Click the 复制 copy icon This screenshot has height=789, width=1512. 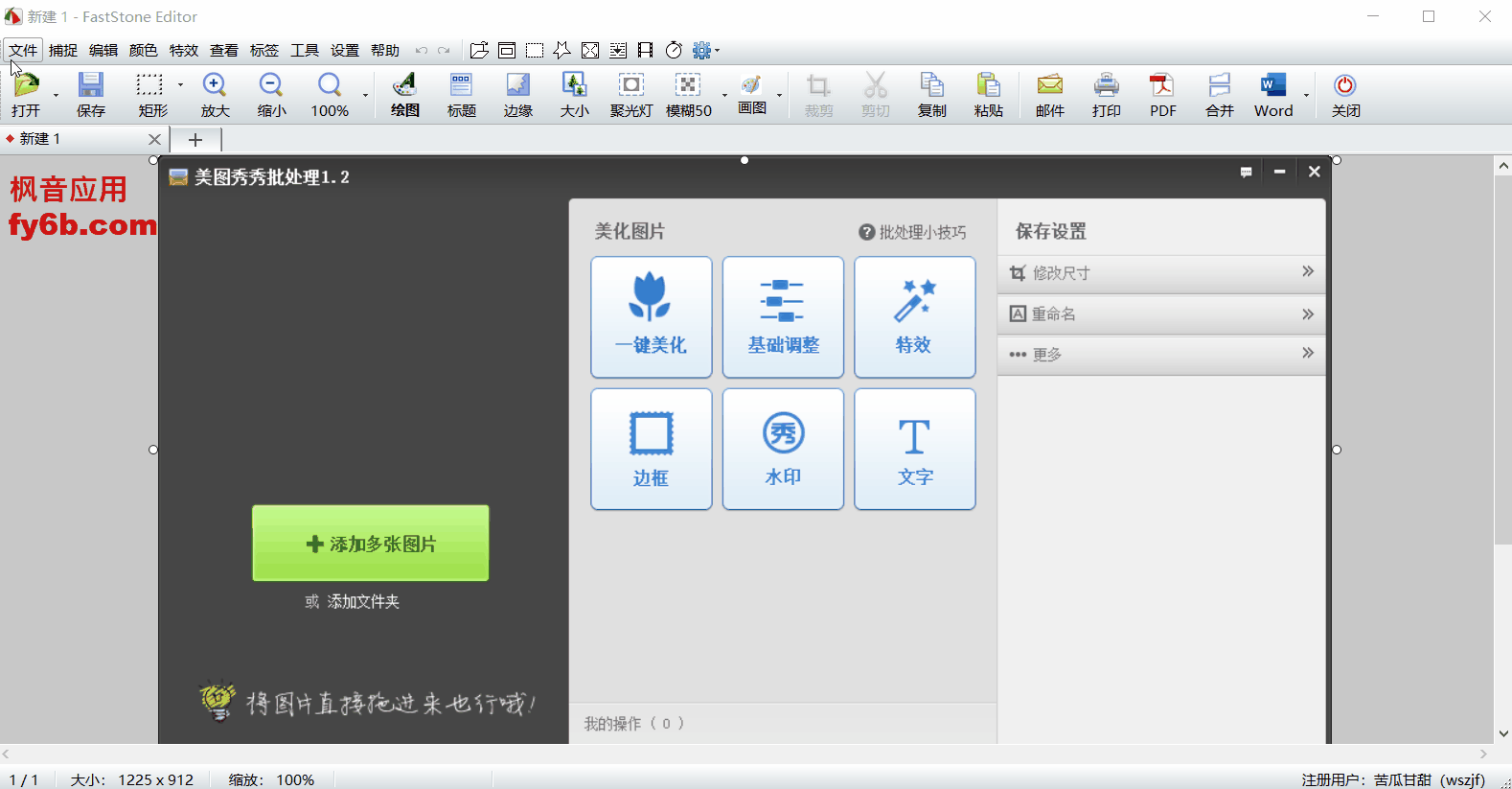click(931, 95)
